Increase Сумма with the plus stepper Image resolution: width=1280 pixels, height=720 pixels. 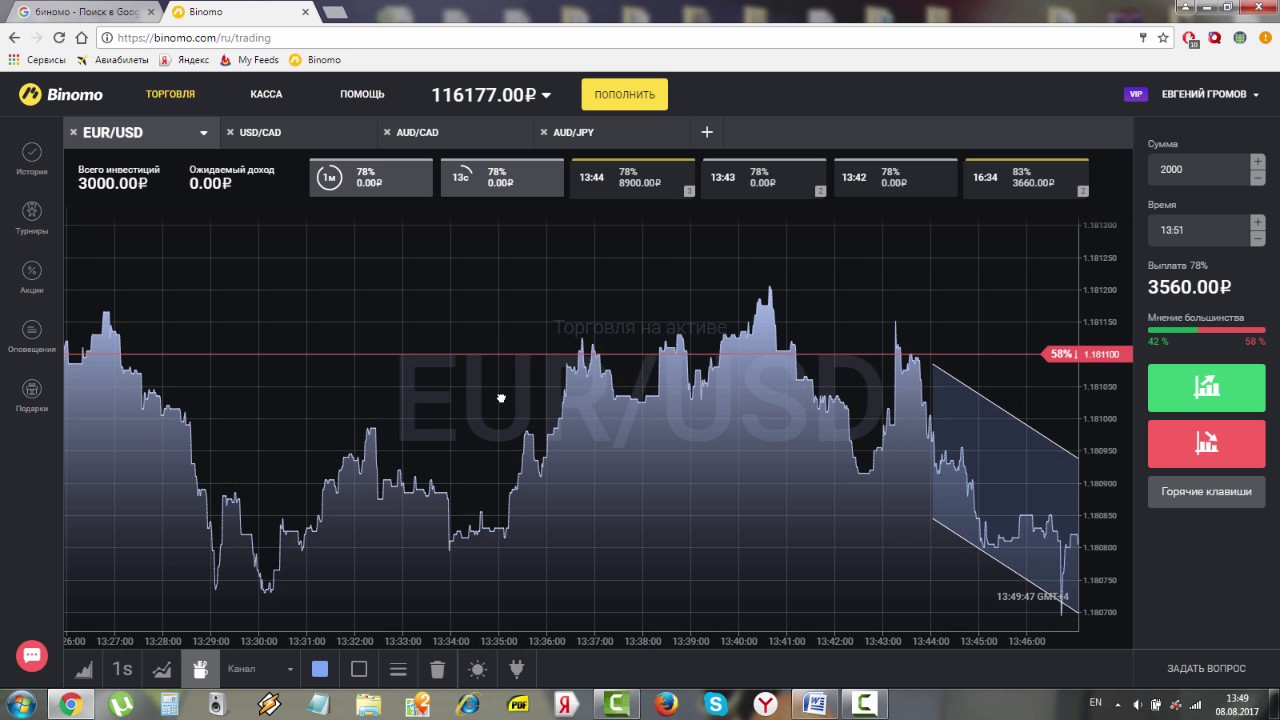pyautogui.click(x=1257, y=161)
